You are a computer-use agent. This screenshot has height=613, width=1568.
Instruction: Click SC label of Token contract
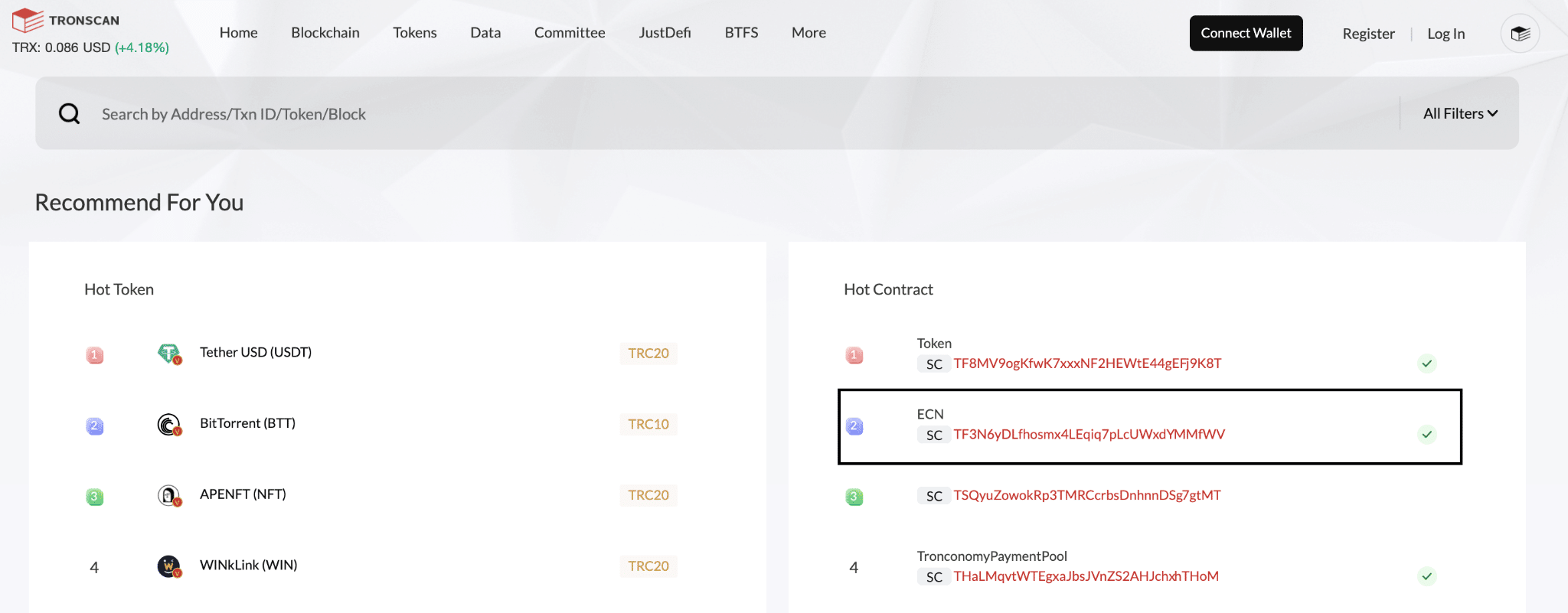934,364
